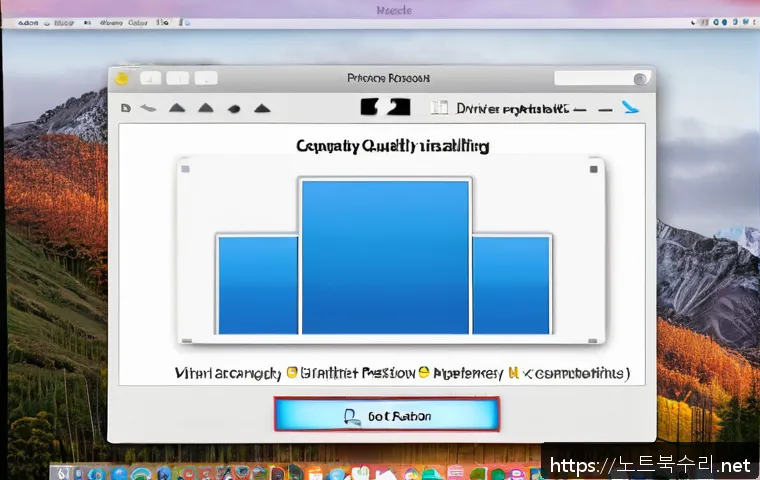This screenshot has width=760, height=480.
Task: Select the tall center blue bar in the chart
Action: [385, 256]
